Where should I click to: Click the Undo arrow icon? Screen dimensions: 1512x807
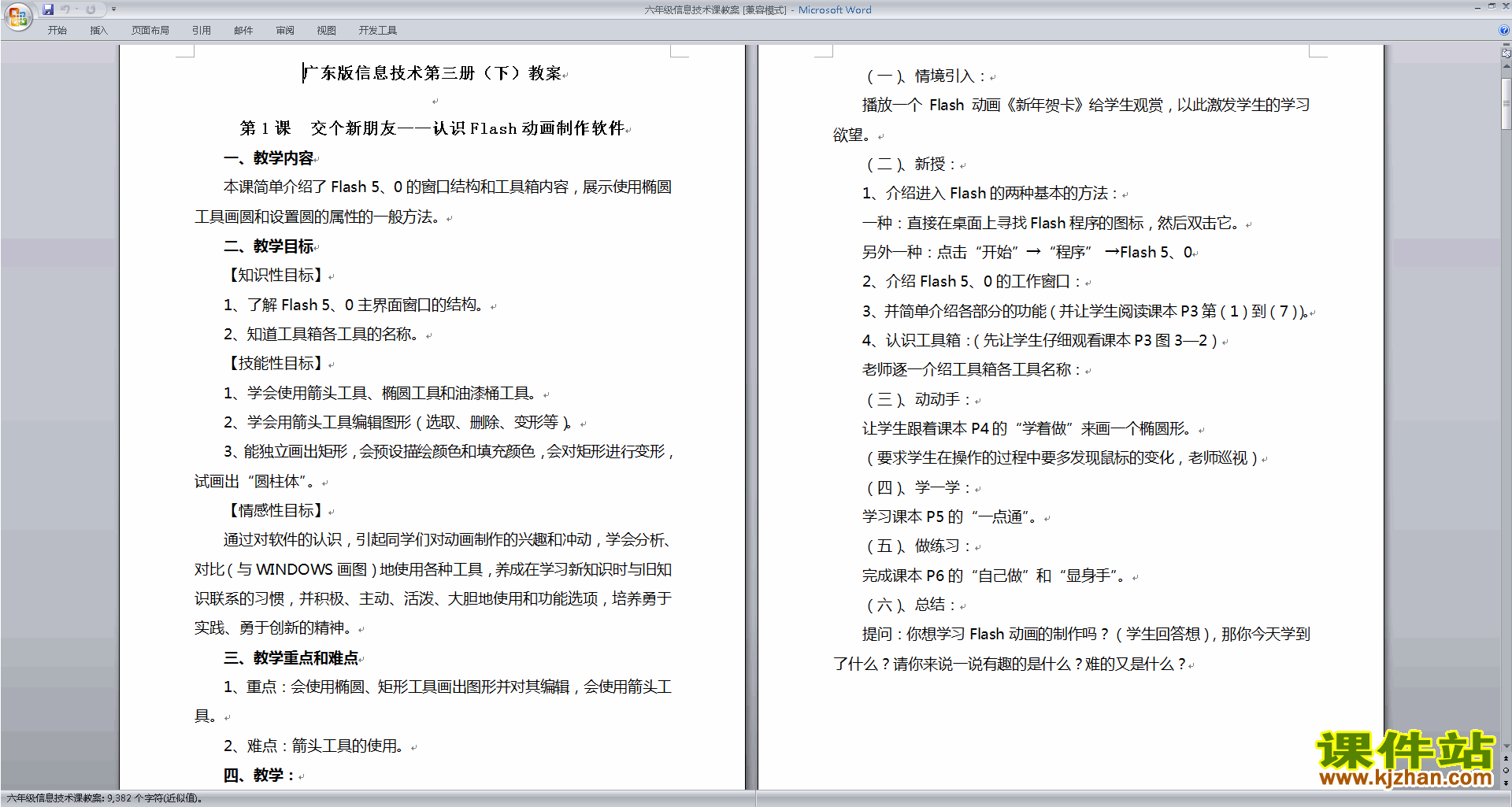pyautogui.click(x=65, y=9)
